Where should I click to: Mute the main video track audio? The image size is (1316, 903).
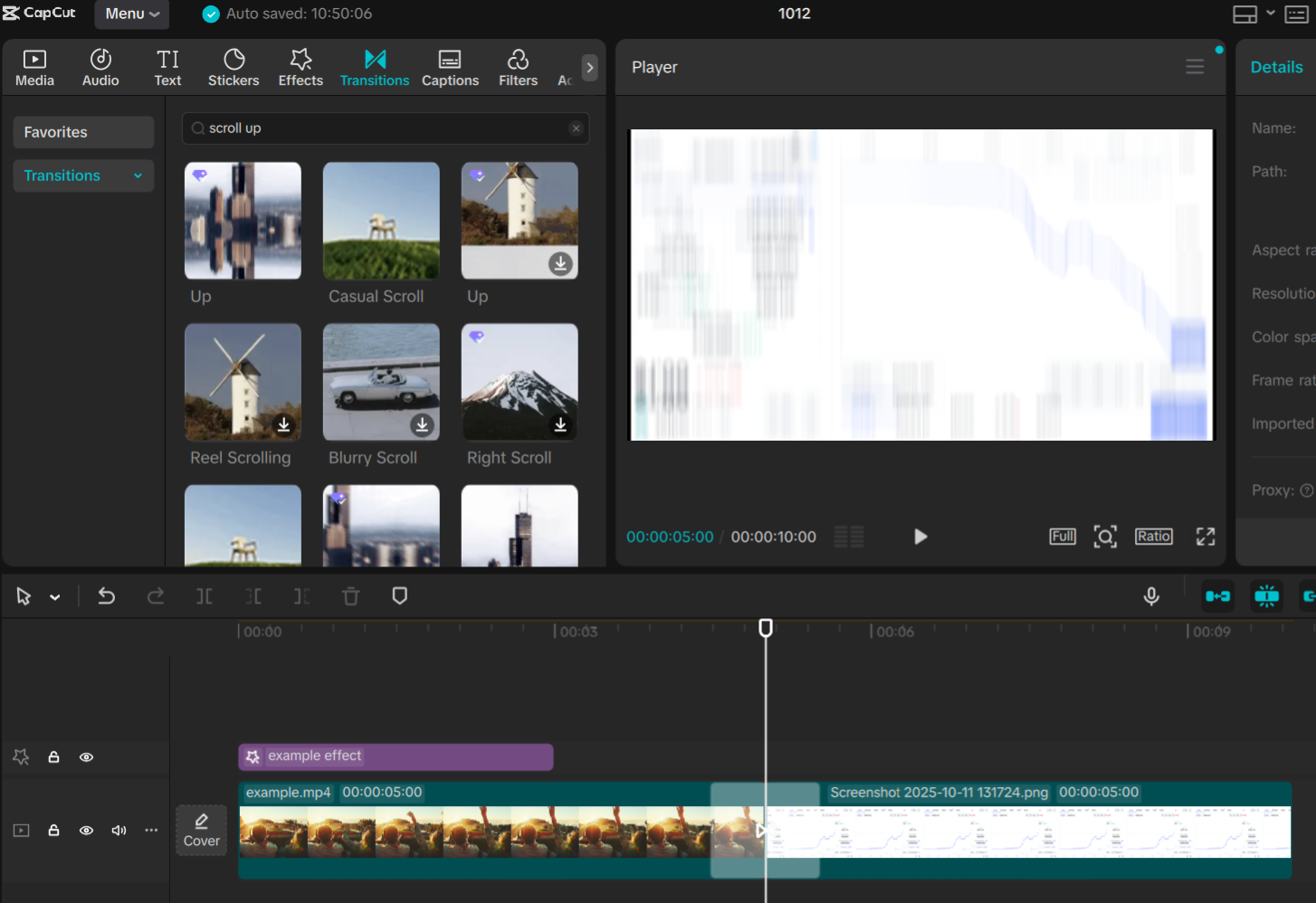pyautogui.click(x=119, y=831)
